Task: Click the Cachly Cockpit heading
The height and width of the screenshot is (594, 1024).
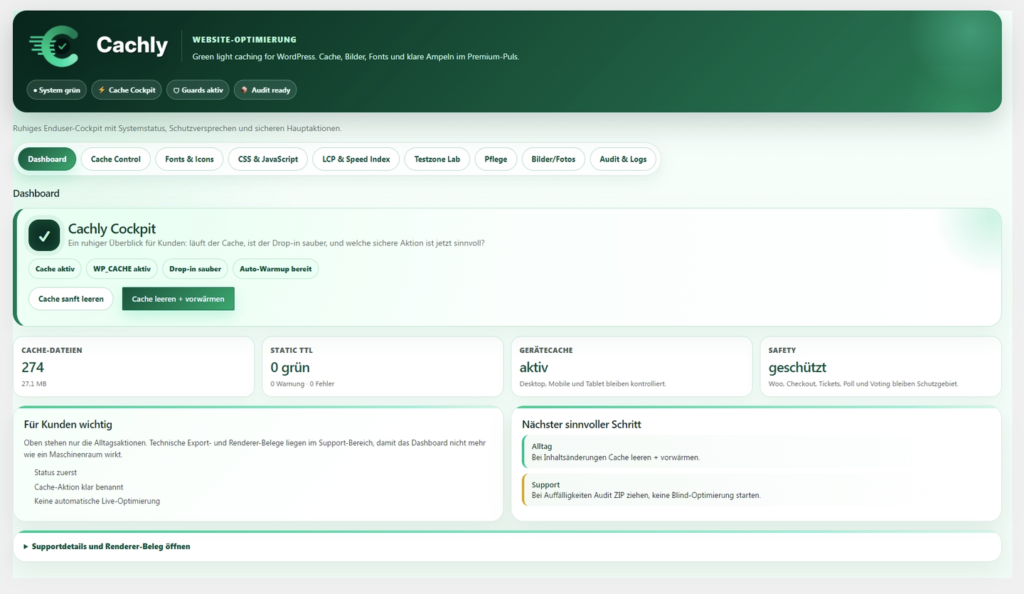Action: [112, 228]
